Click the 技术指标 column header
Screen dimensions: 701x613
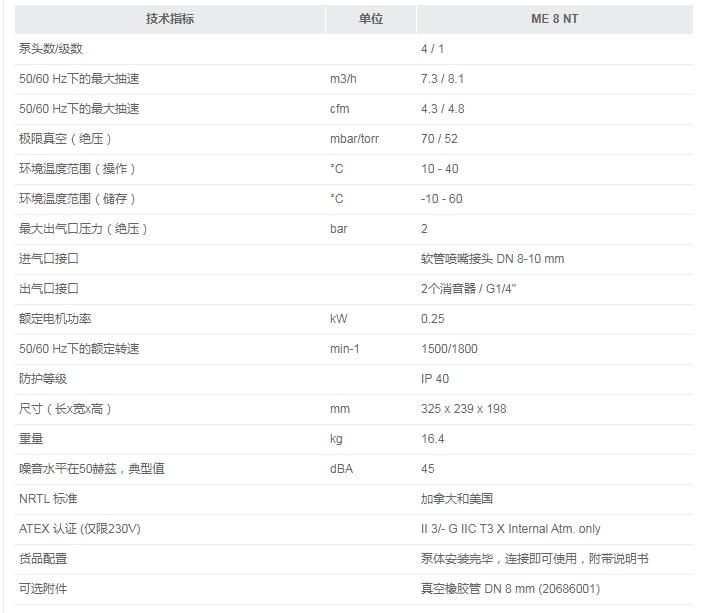pos(170,19)
